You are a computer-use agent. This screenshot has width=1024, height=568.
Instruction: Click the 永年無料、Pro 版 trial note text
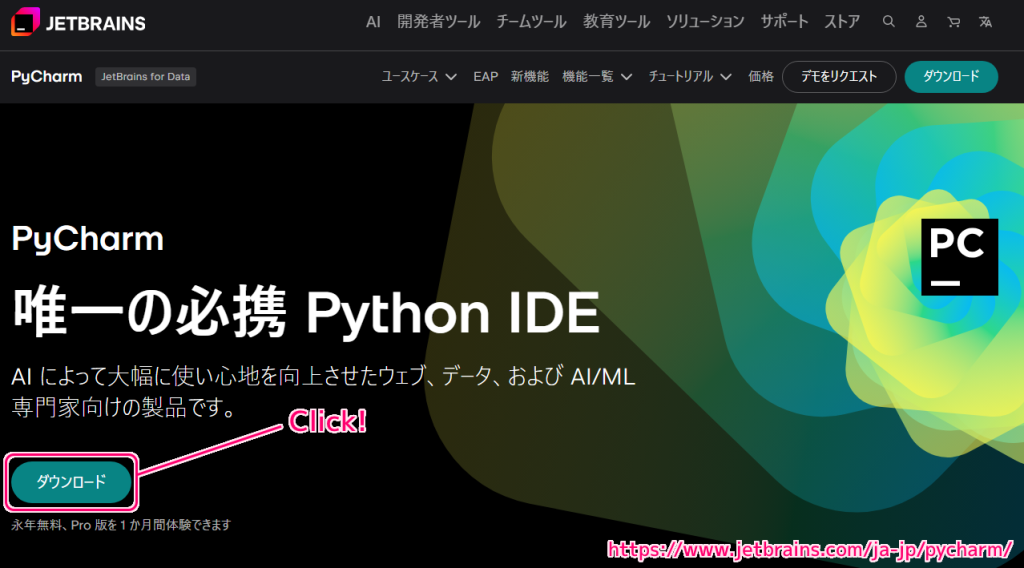(x=121, y=525)
